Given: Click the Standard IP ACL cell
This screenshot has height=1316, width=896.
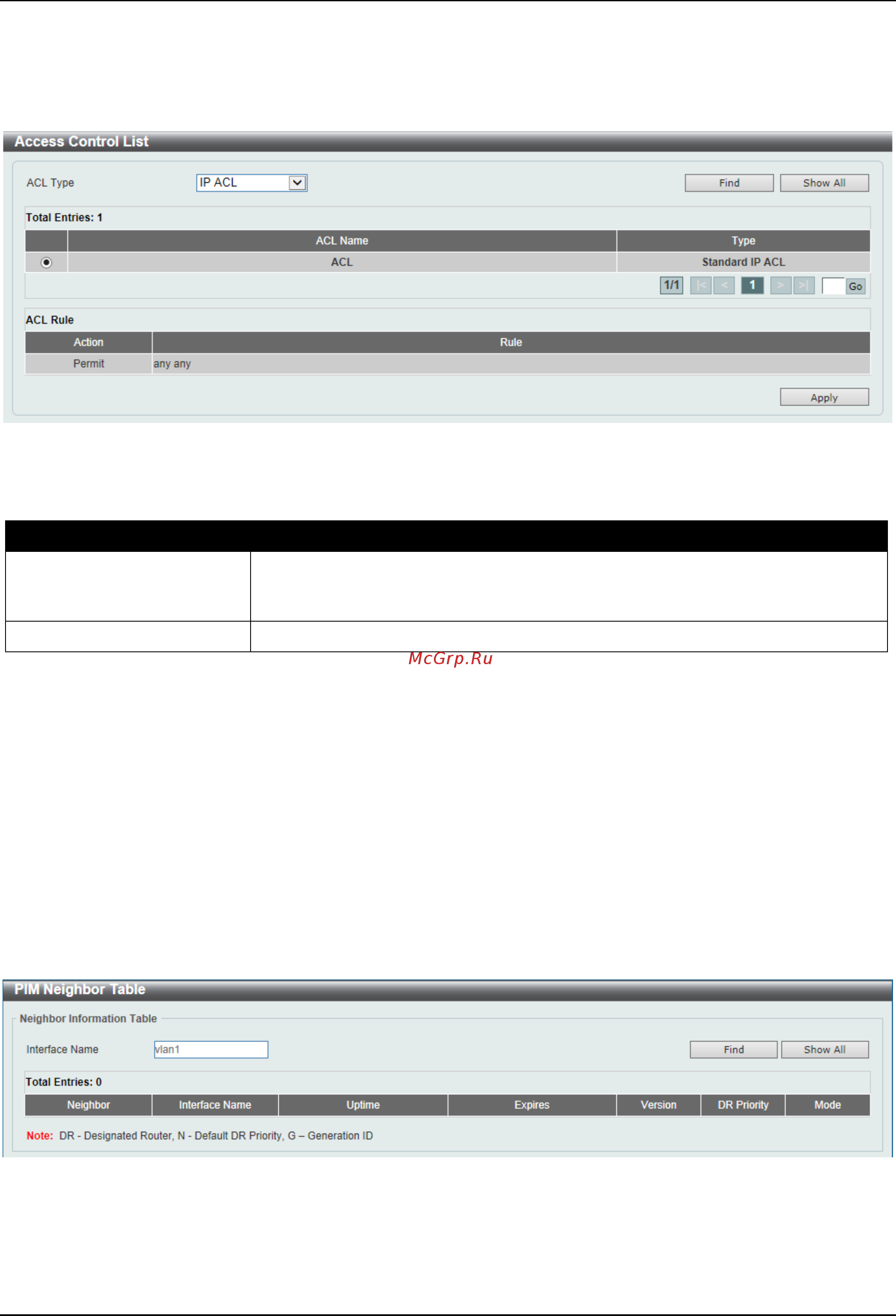Looking at the screenshot, I should 743,262.
